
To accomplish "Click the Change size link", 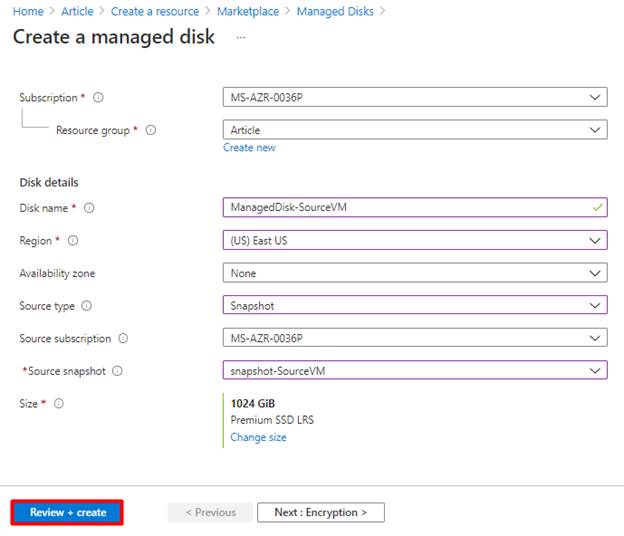I will 258,437.
